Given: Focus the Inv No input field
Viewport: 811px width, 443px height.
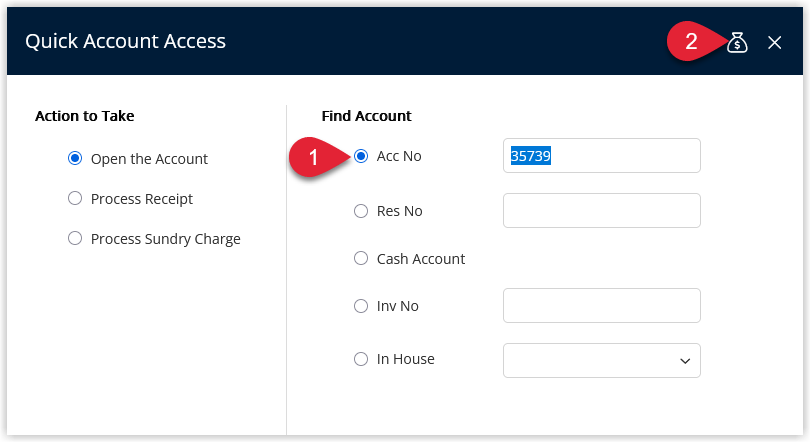Looking at the screenshot, I should tap(602, 305).
